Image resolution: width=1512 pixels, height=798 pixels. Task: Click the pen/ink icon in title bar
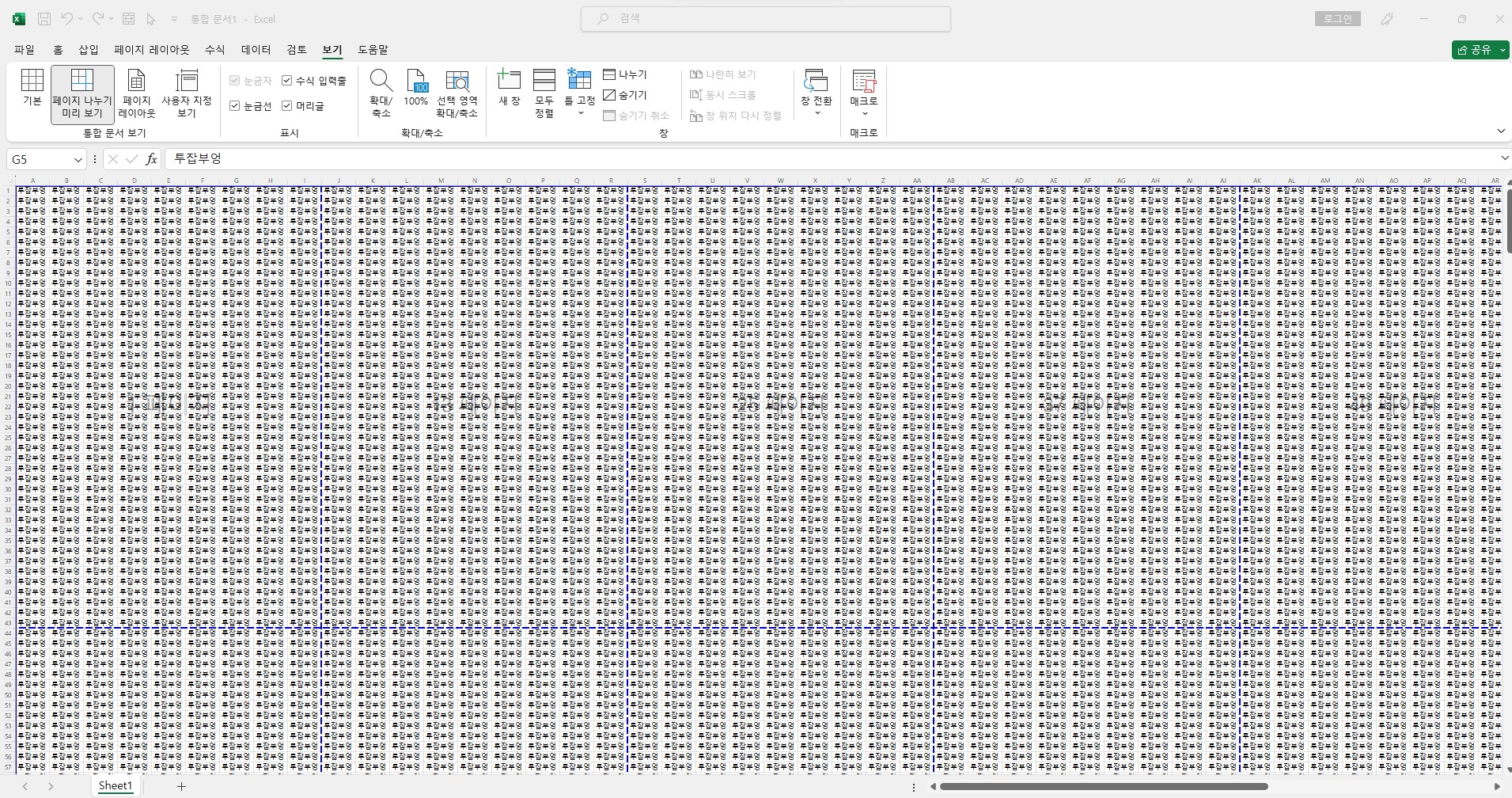(x=1387, y=19)
